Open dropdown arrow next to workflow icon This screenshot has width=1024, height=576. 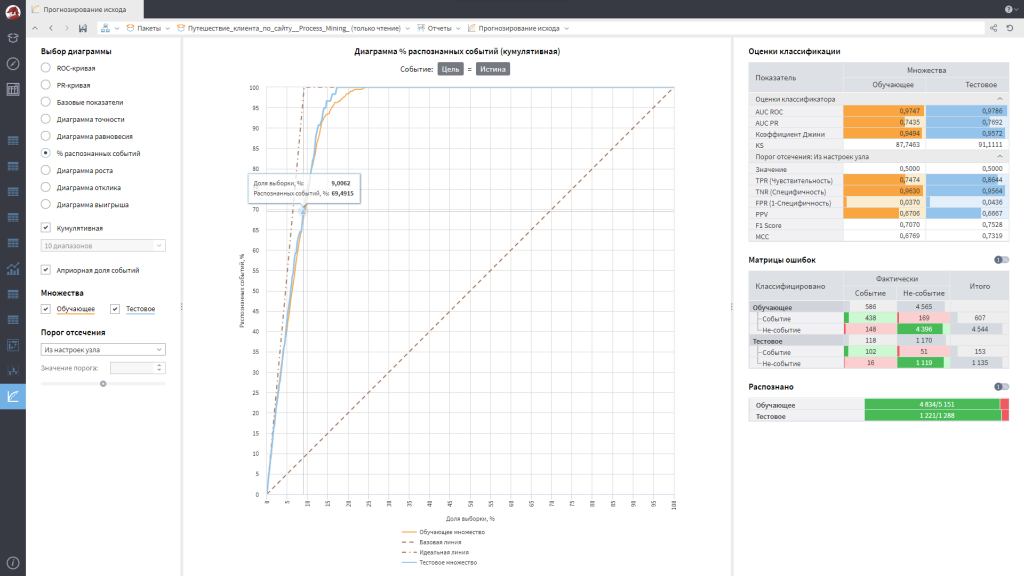tap(117, 28)
